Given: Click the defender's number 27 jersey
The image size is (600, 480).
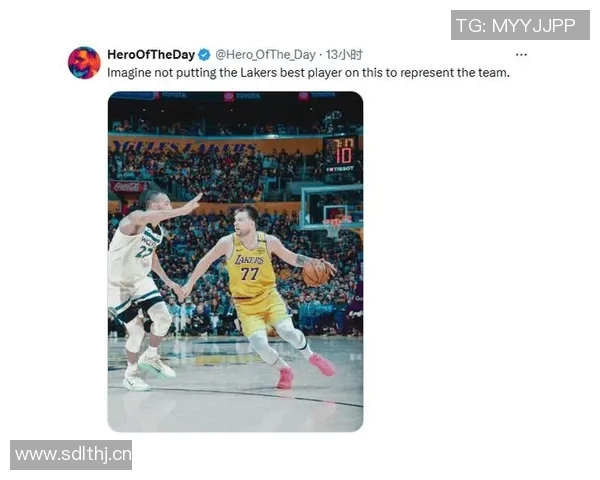Looking at the screenshot, I should (x=144, y=252).
